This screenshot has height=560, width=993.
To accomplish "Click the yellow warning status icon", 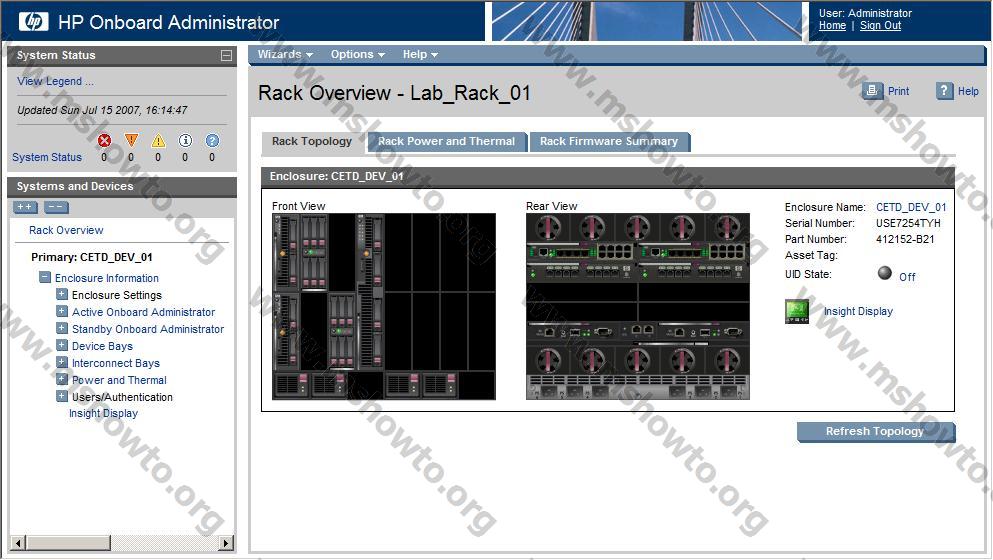I will [x=158, y=141].
